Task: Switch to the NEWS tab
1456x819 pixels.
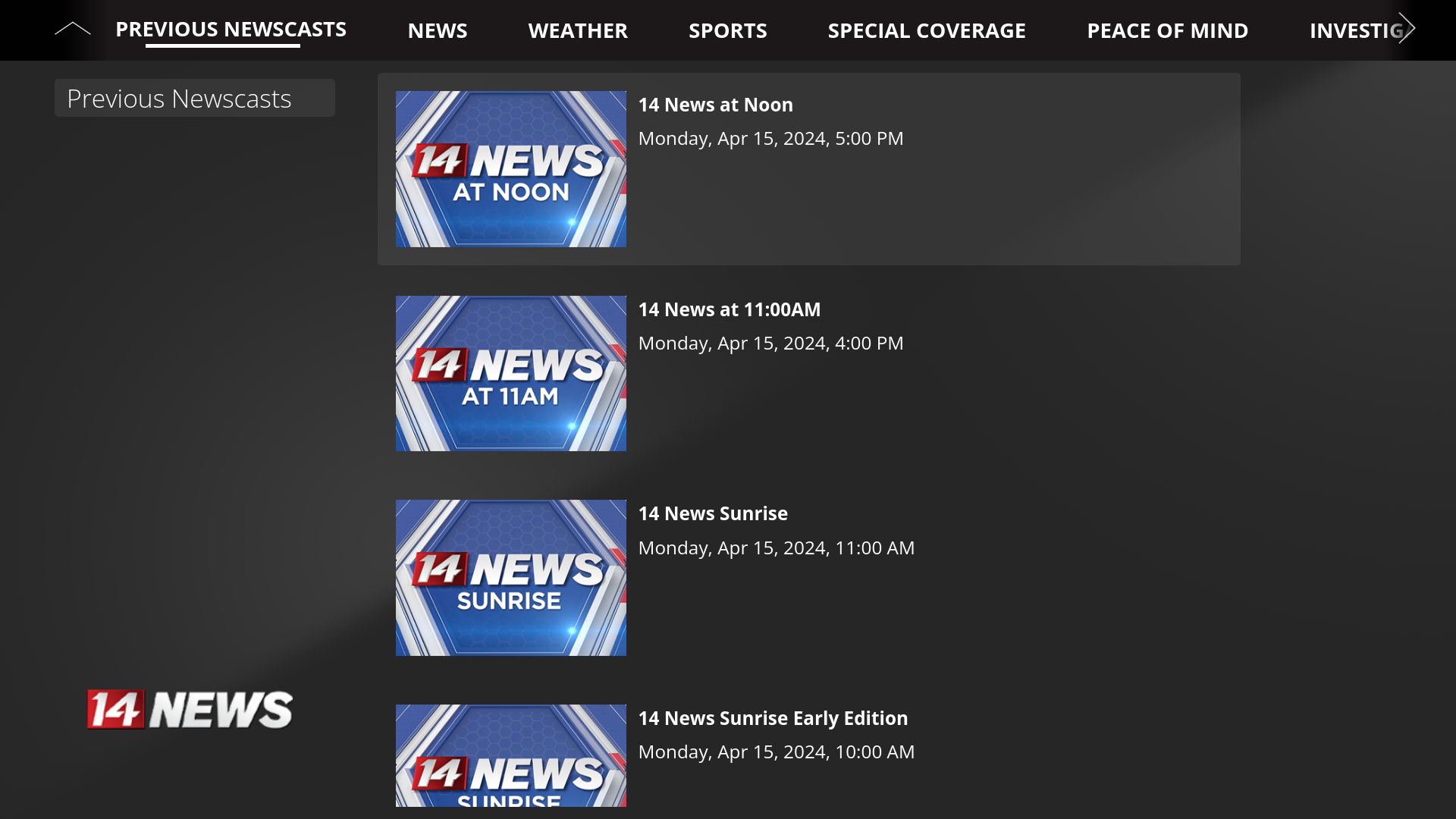Action: pyautogui.click(x=438, y=30)
